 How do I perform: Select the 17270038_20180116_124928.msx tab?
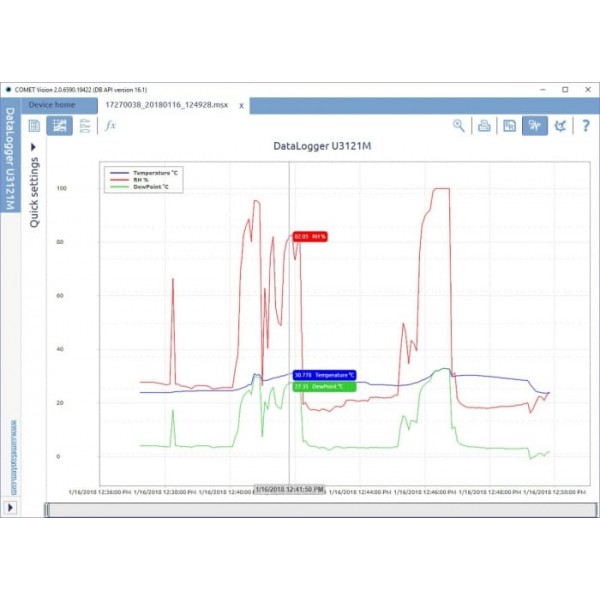(x=166, y=105)
